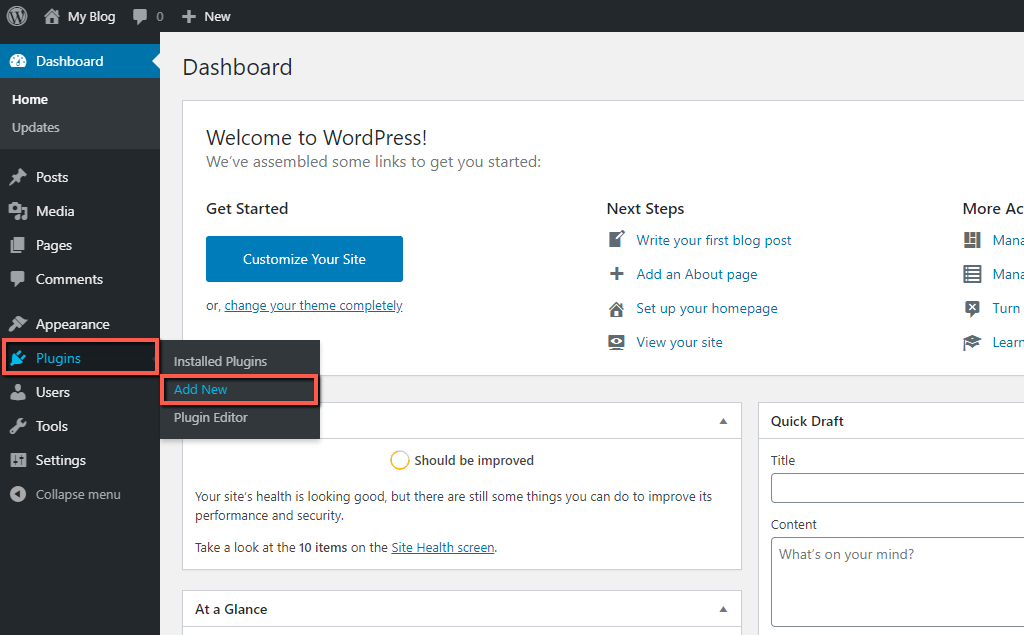Open the Posts menu label
Image resolution: width=1024 pixels, height=635 pixels.
pos(52,177)
